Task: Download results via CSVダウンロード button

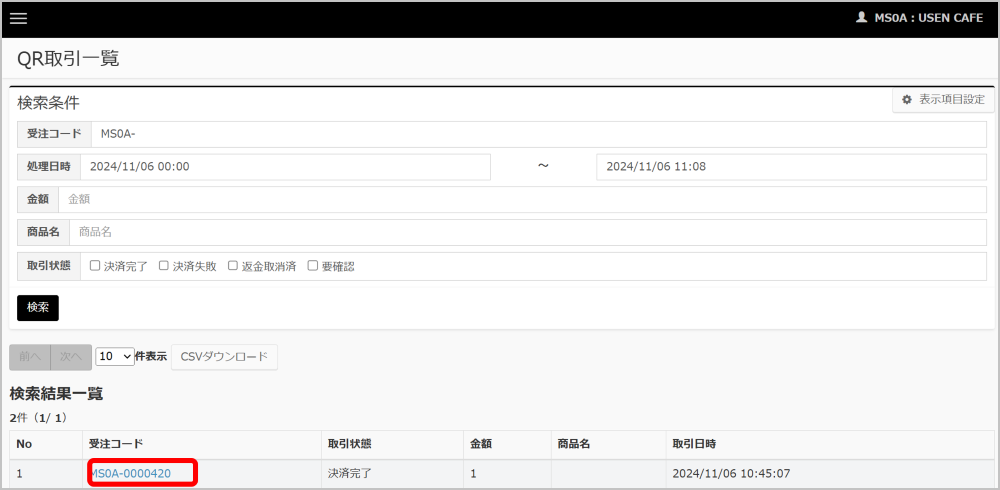Action: point(224,357)
